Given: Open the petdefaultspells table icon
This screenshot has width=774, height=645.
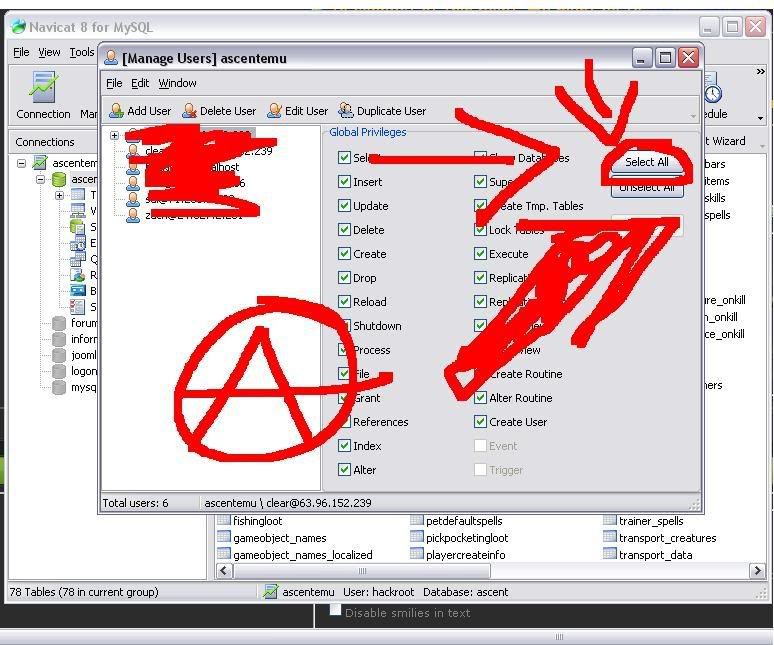Looking at the screenshot, I should tap(417, 521).
